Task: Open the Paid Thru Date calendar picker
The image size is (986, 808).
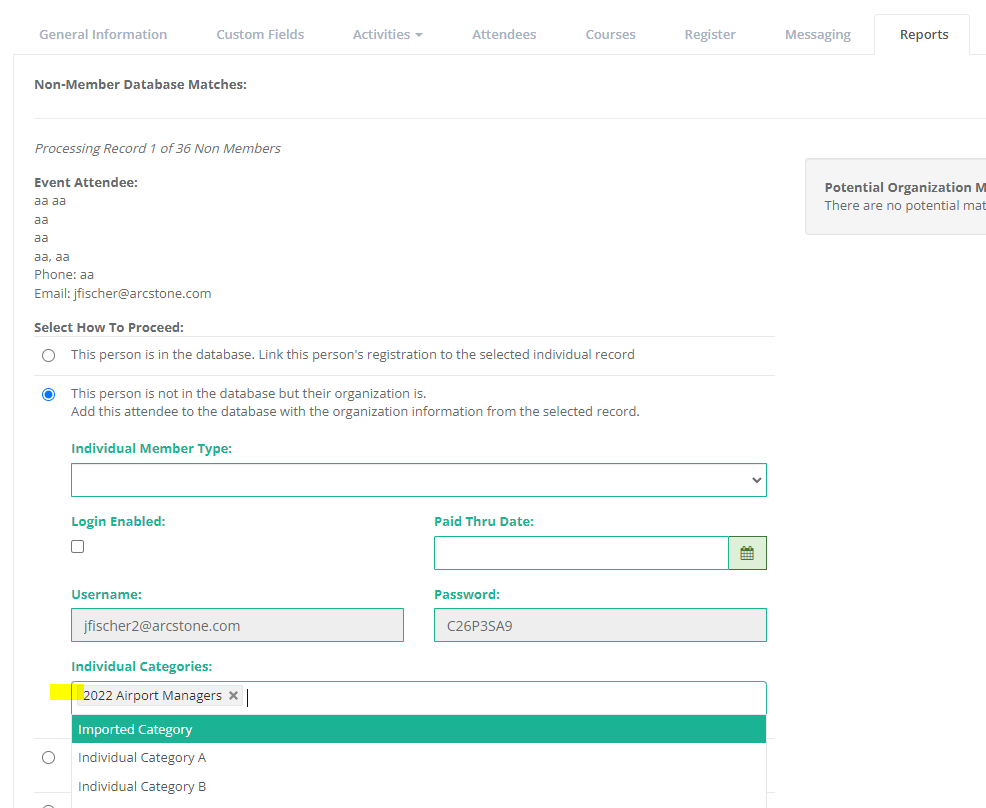Action: (x=747, y=553)
